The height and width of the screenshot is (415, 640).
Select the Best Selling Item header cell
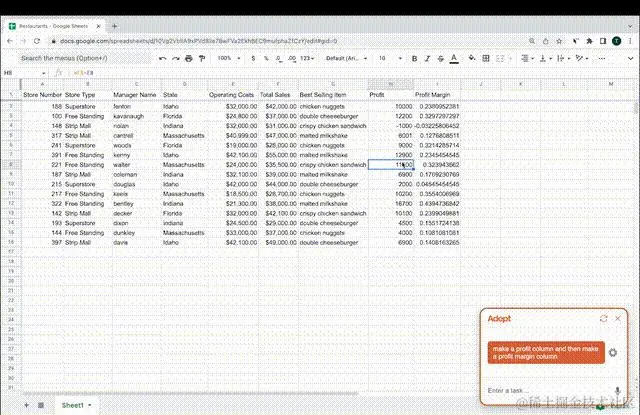pyautogui.click(x=333, y=95)
